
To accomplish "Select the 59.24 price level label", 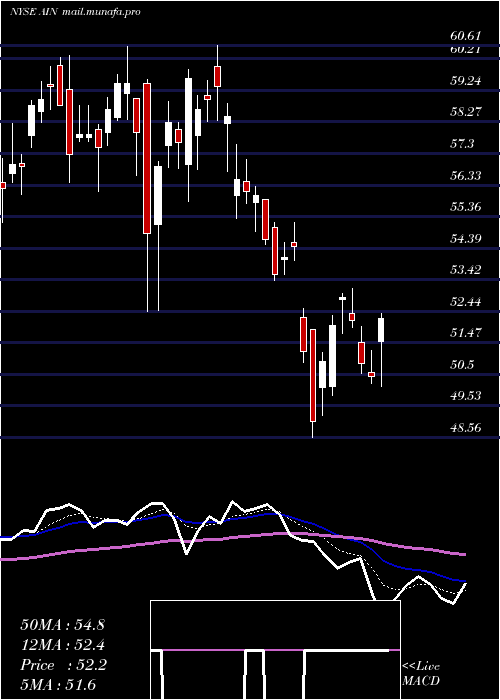I will pos(466,81).
